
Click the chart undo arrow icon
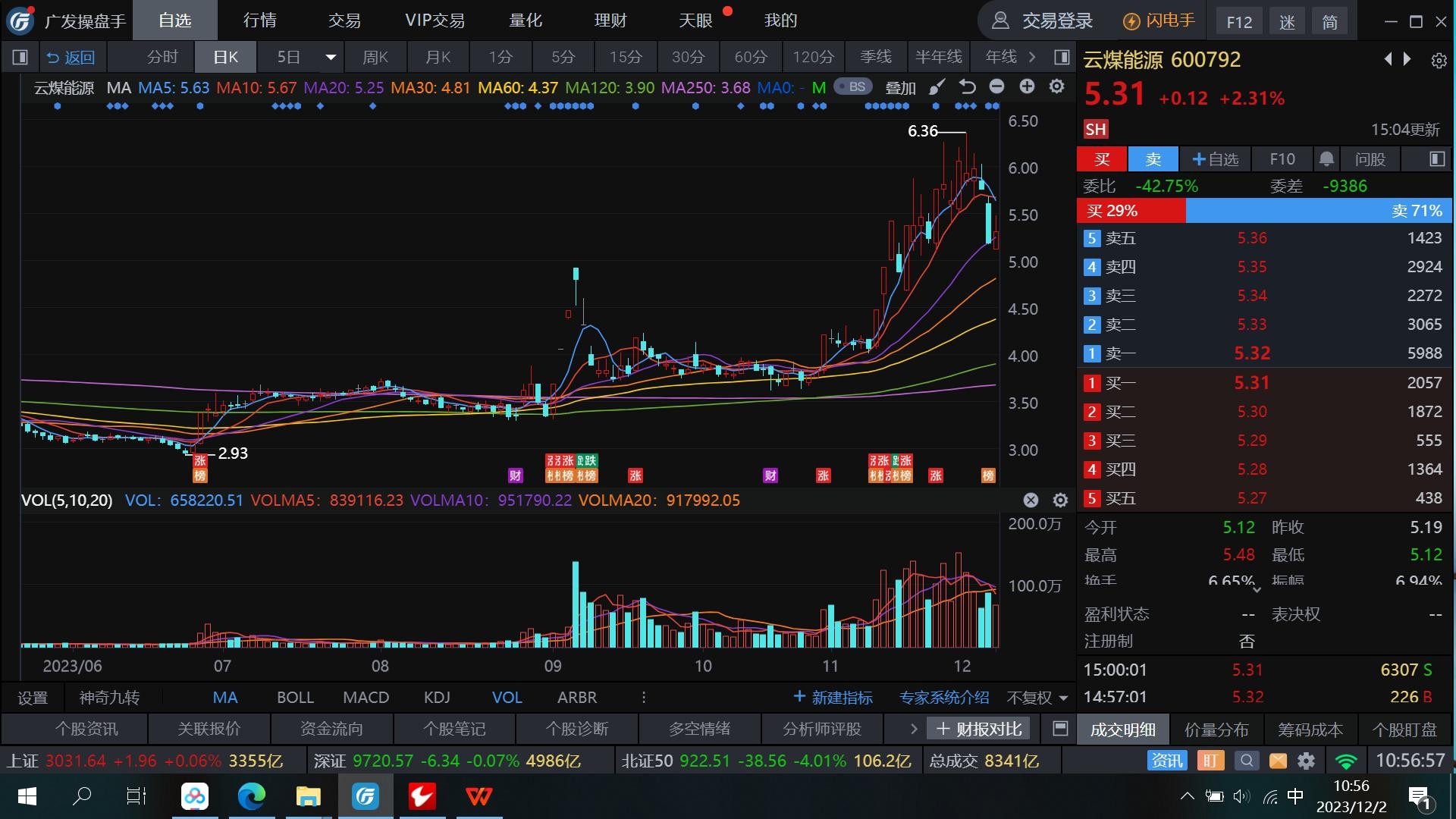(x=967, y=87)
